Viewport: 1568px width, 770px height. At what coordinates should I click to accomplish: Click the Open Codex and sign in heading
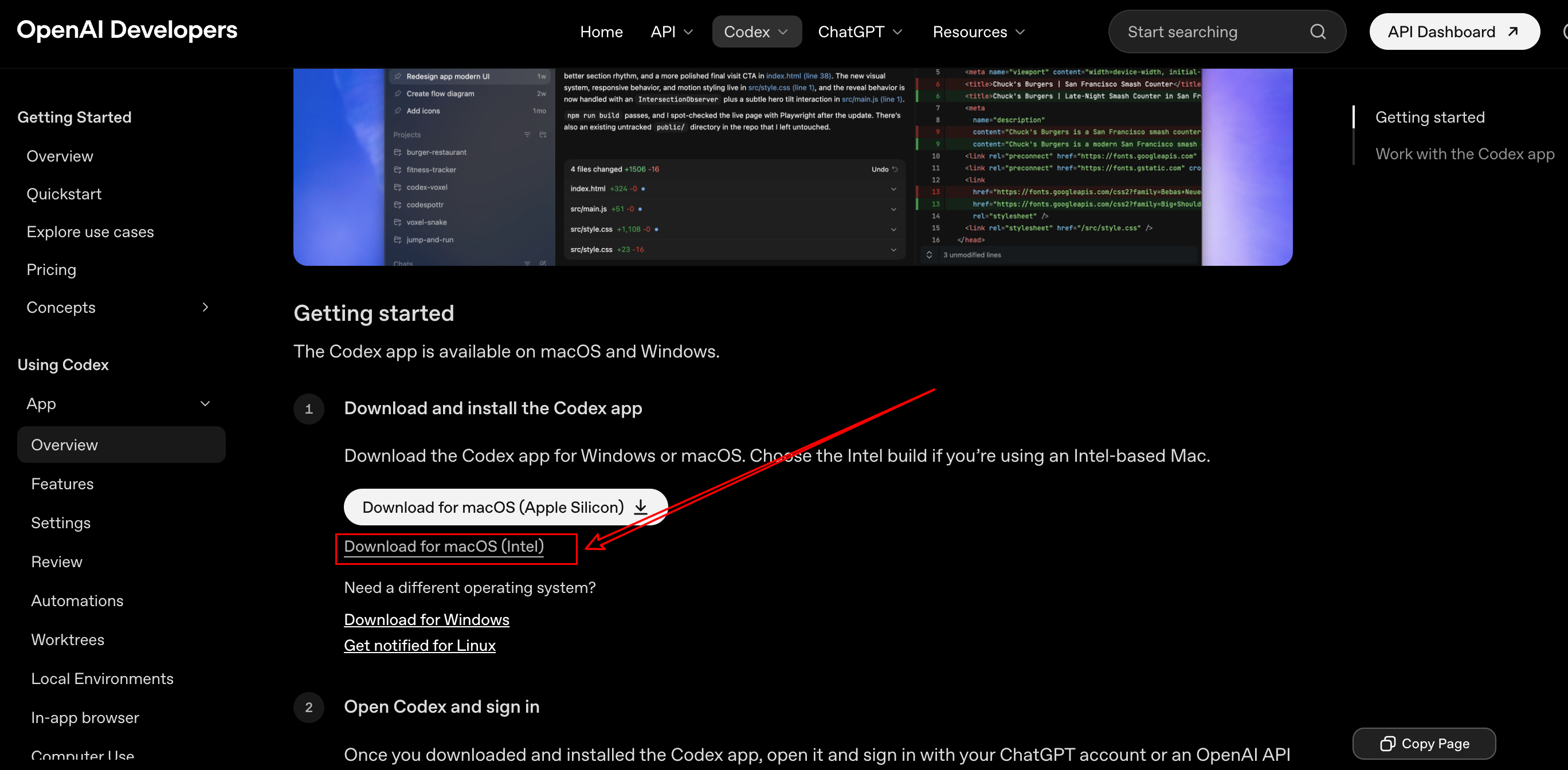coord(442,707)
